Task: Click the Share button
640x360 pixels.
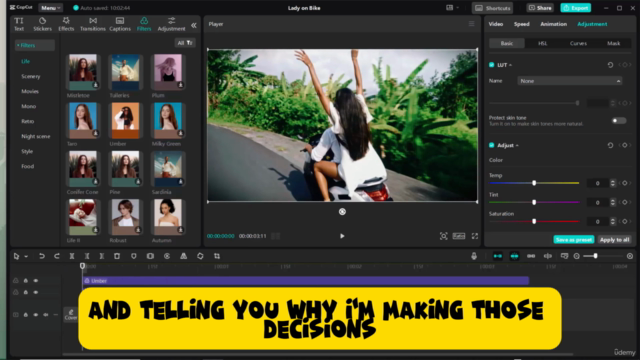Action: (540, 8)
